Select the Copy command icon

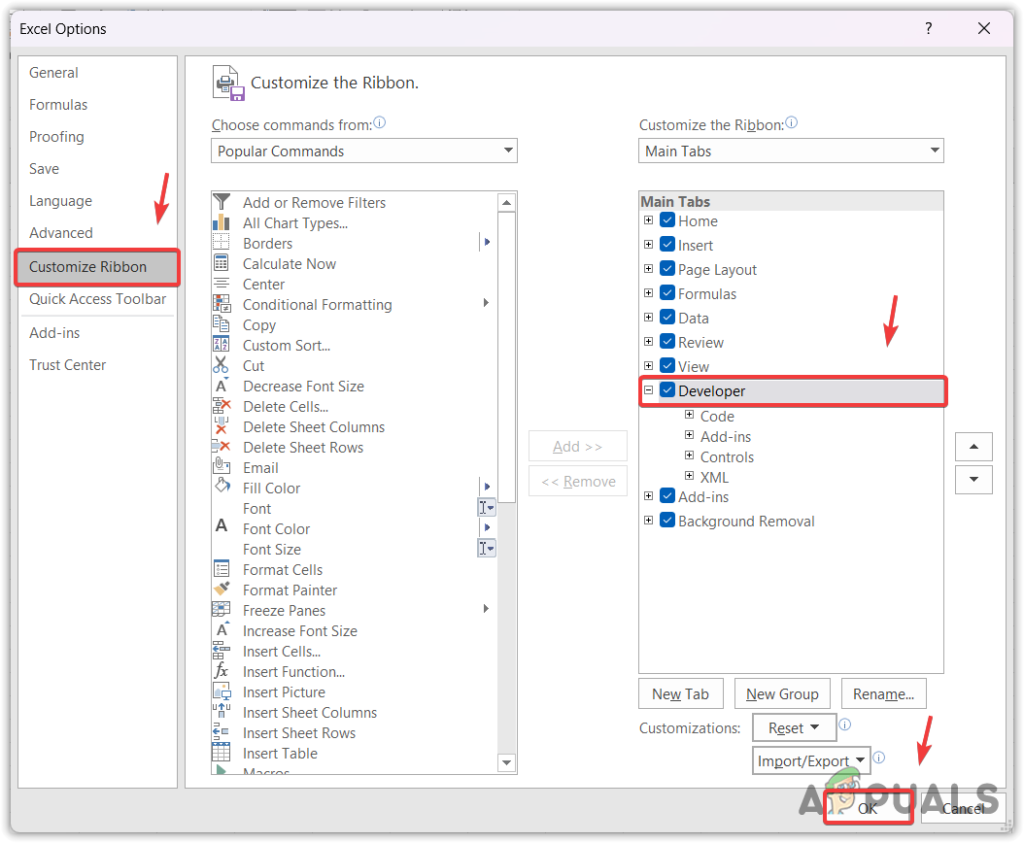[224, 325]
